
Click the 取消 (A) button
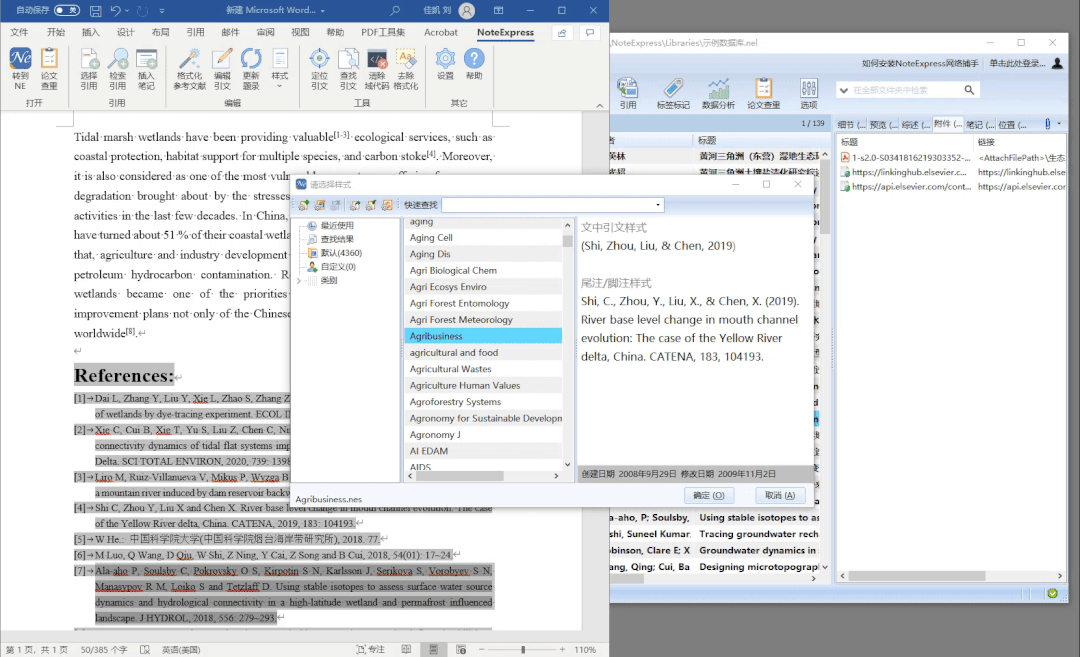[x=780, y=495]
